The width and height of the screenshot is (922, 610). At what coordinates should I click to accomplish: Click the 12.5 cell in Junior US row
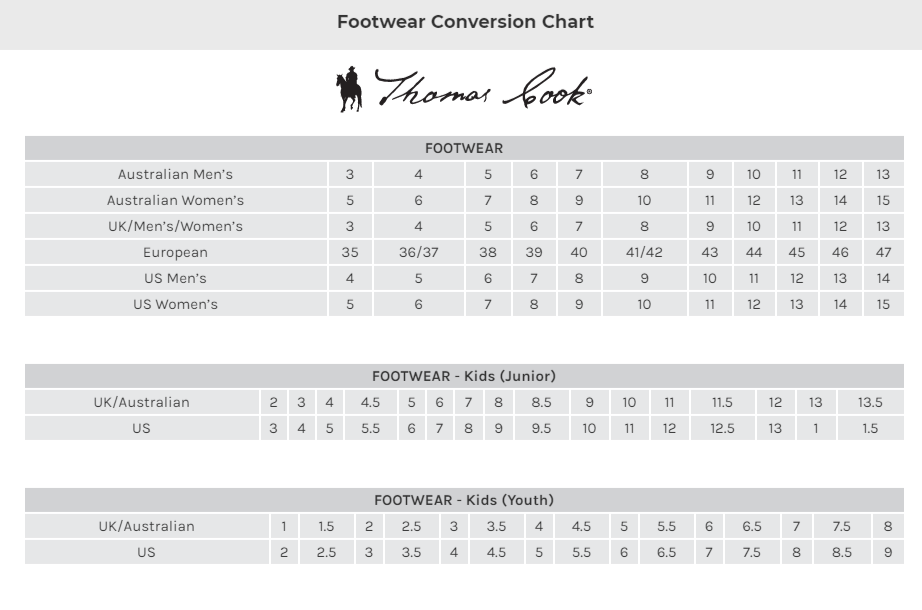722,428
